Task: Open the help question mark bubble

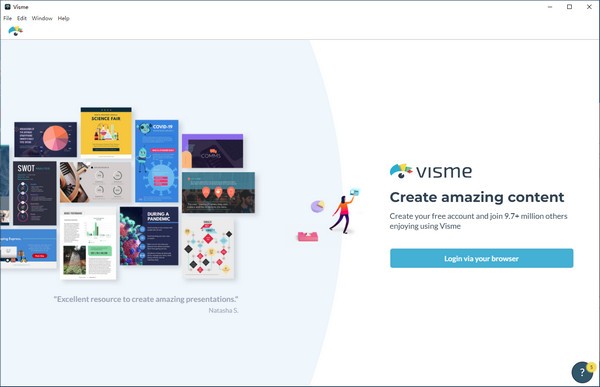Action: click(x=582, y=372)
